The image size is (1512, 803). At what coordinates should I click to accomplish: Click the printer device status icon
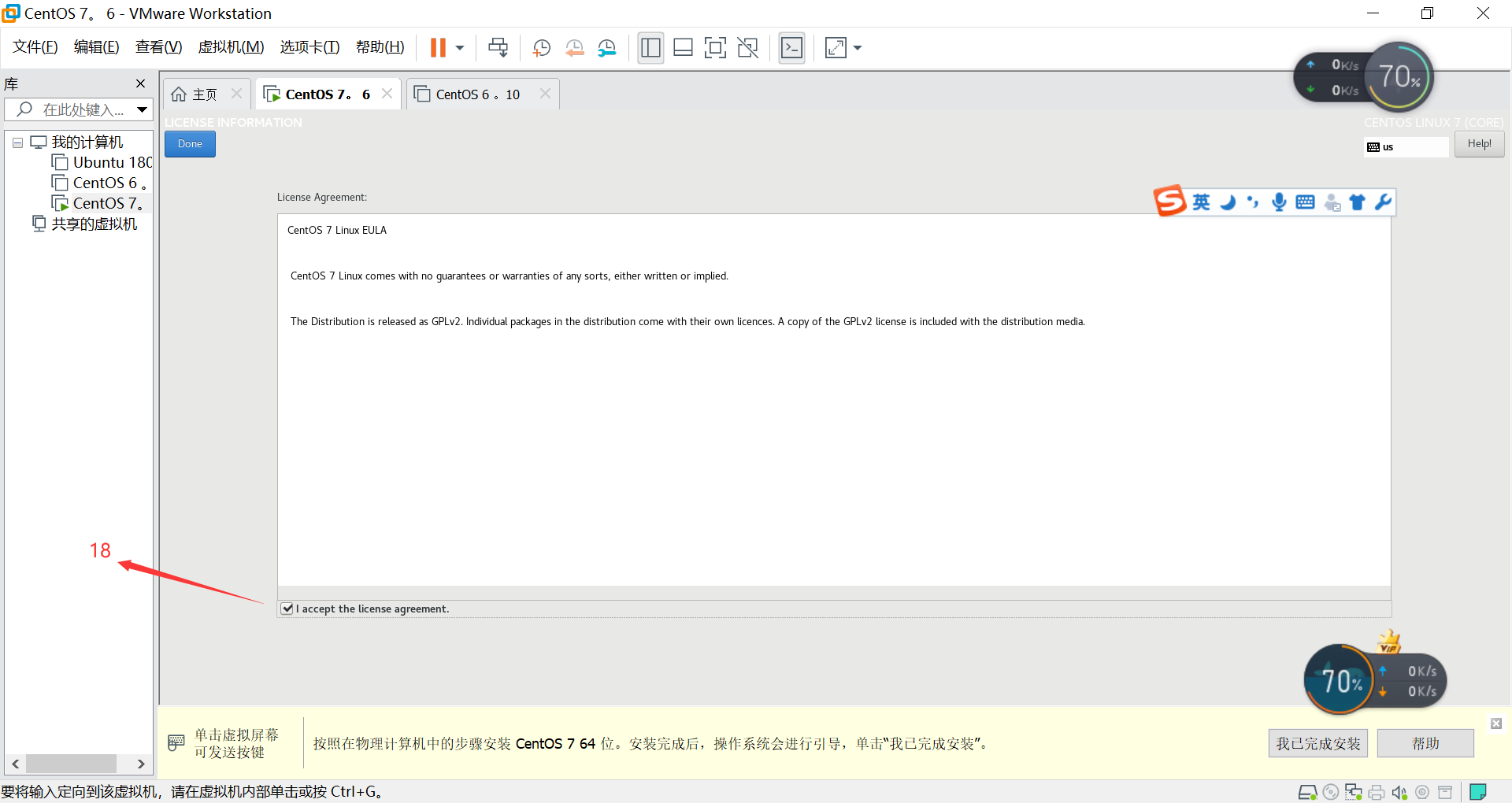click(1377, 792)
